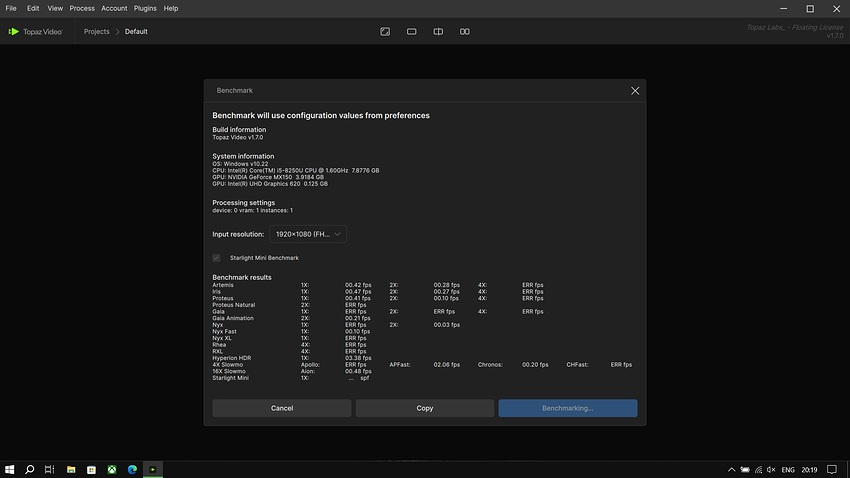Screen dimensions: 850x478
Task: Open the Edit menu
Action: [x=33, y=8]
